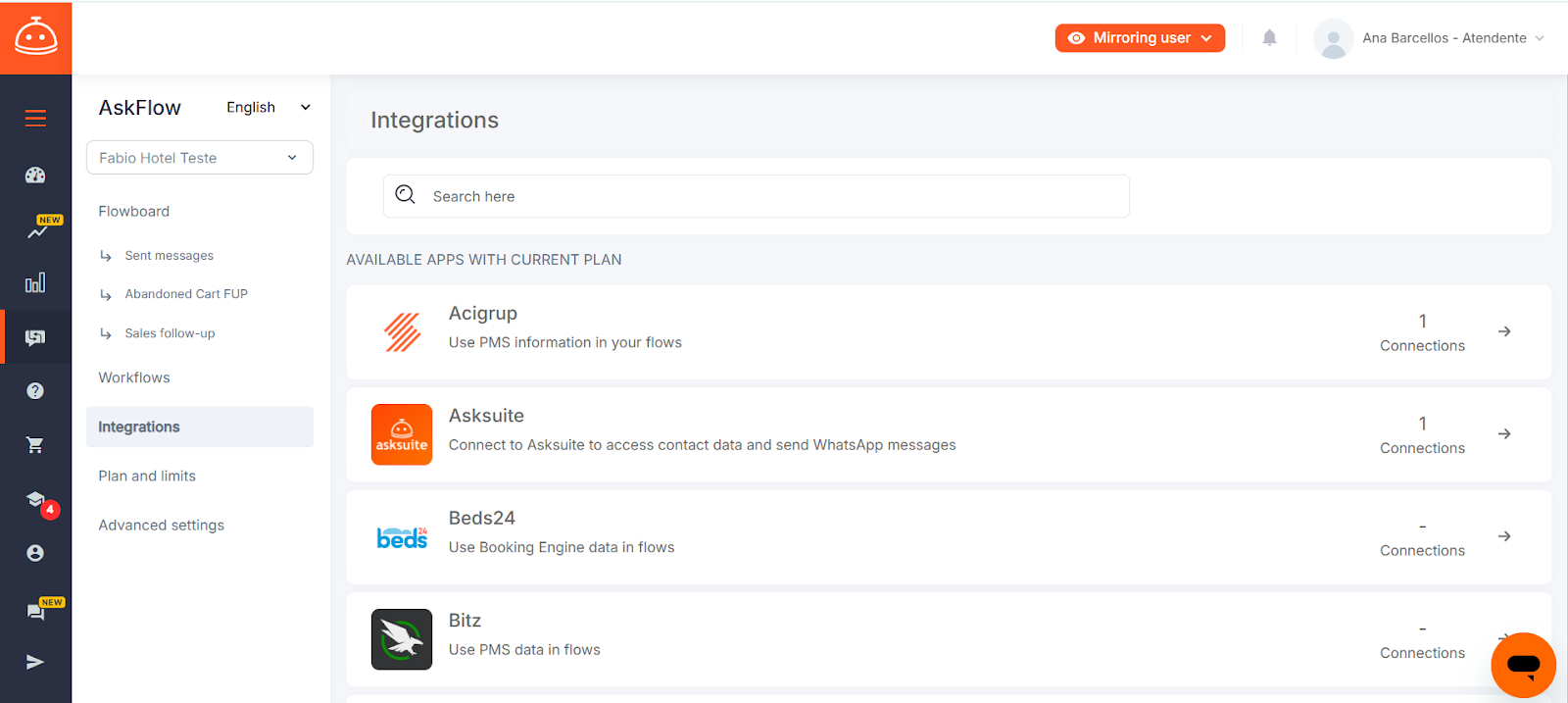Click the Acigrup striped logo
The height and width of the screenshot is (703, 1568).
click(x=402, y=332)
